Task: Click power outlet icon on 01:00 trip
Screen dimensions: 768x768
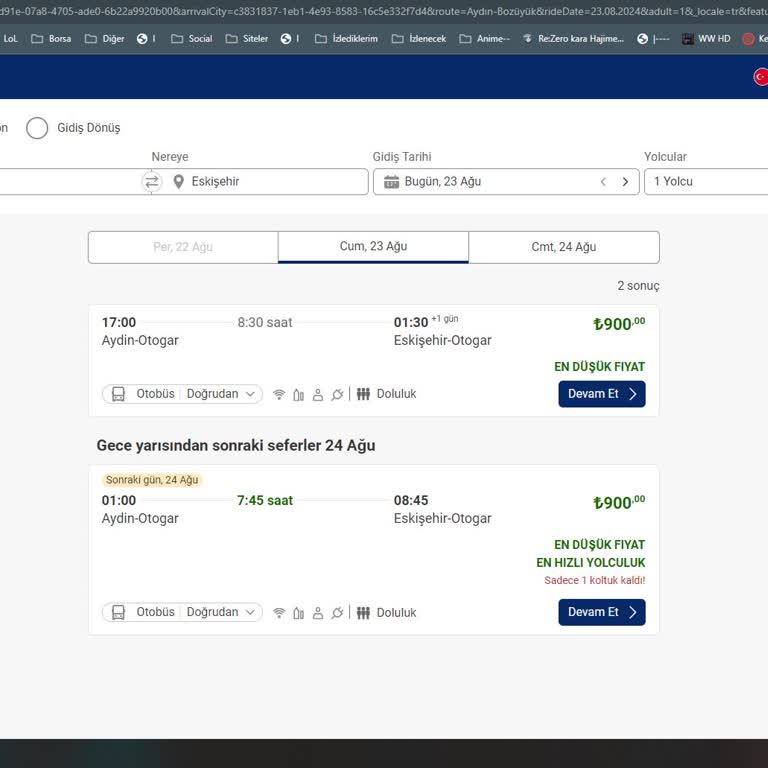Action: point(337,613)
